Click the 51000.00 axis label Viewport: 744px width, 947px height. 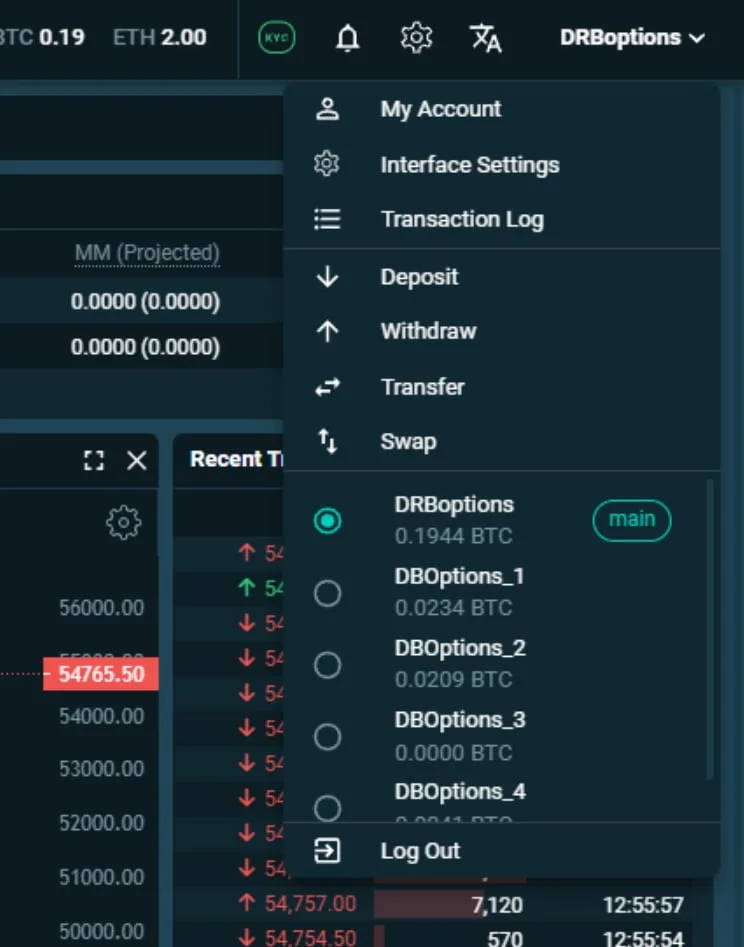[x=101, y=877]
